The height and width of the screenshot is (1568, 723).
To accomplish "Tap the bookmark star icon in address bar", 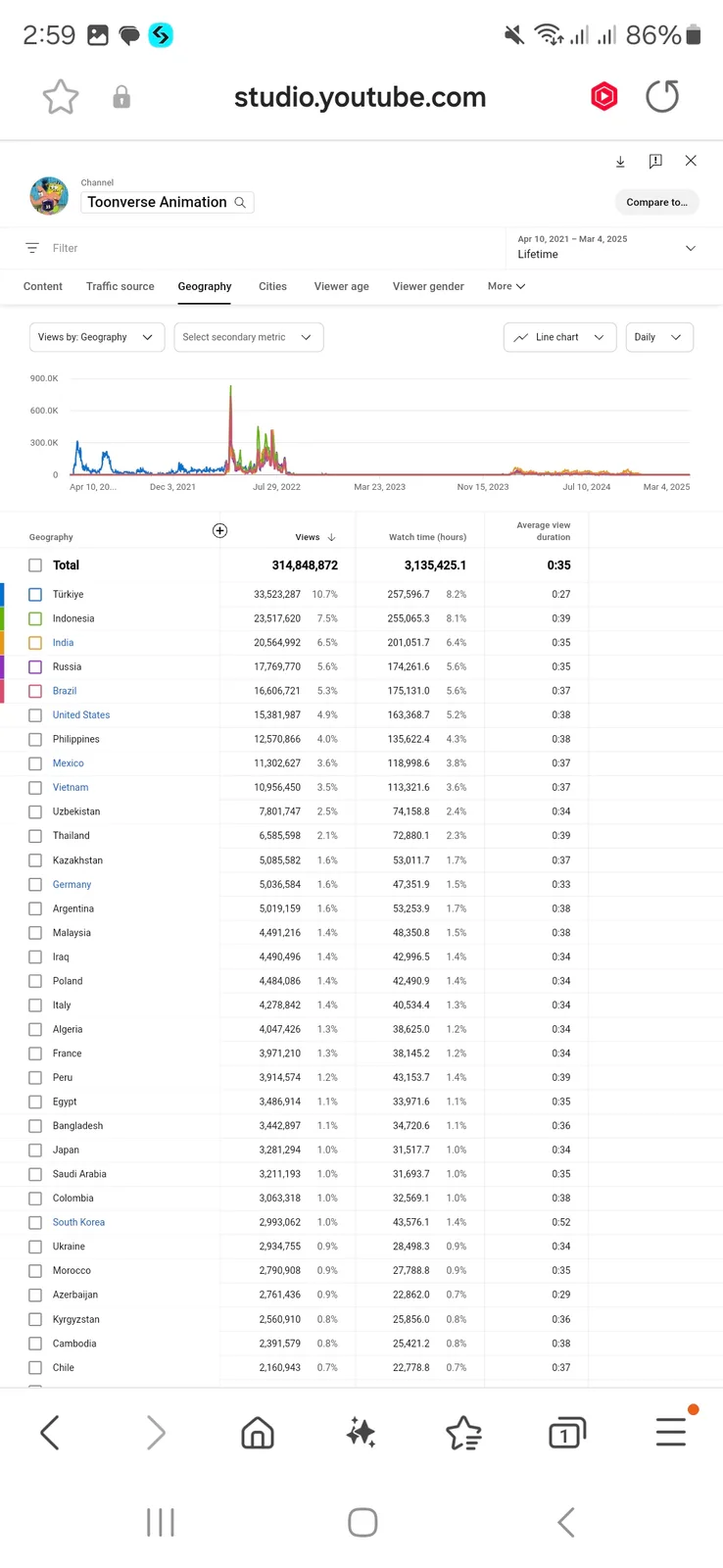I will point(61,97).
